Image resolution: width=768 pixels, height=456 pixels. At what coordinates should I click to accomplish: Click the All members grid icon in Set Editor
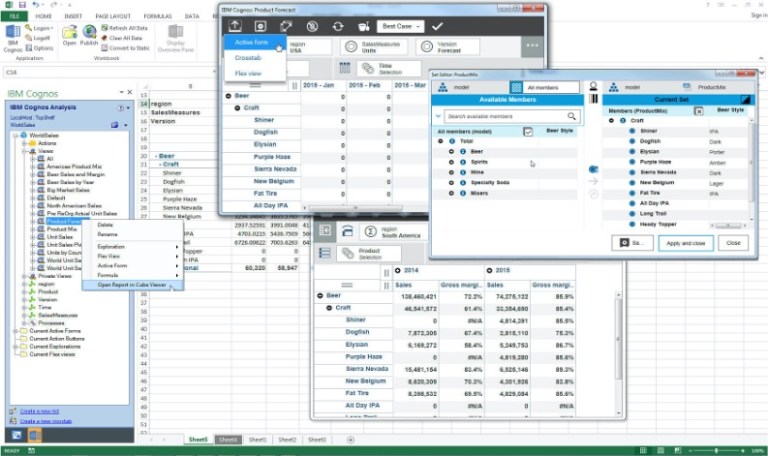[516, 87]
